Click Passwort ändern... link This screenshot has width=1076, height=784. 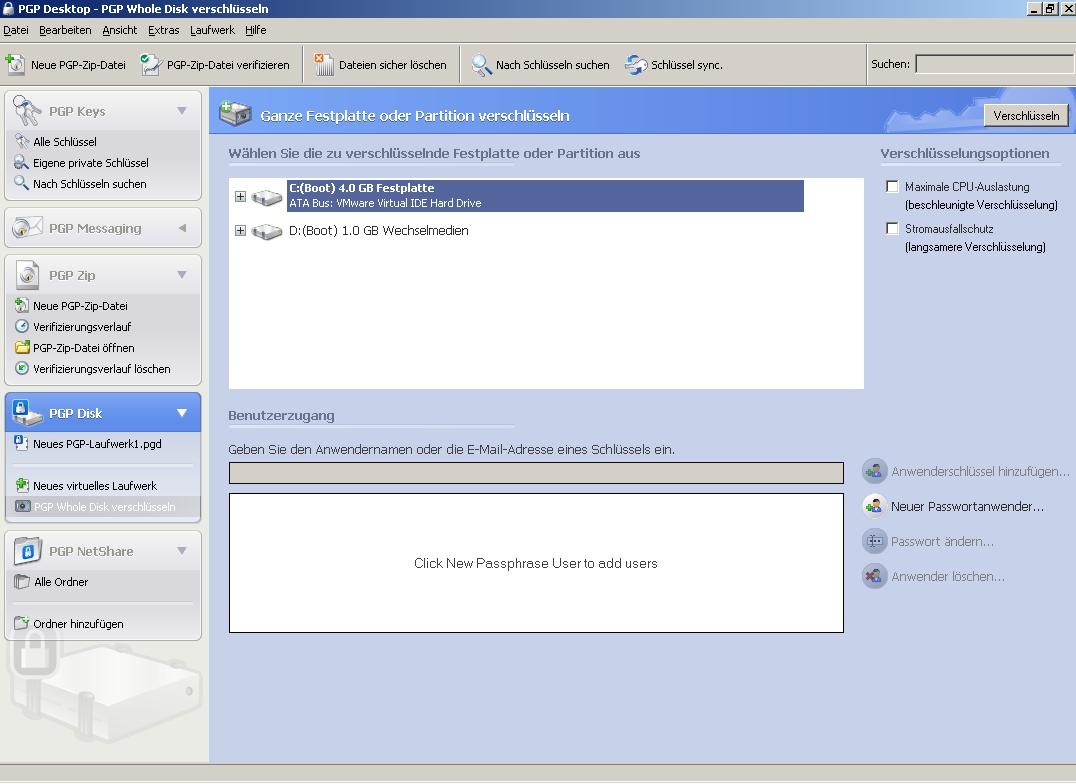pos(942,542)
